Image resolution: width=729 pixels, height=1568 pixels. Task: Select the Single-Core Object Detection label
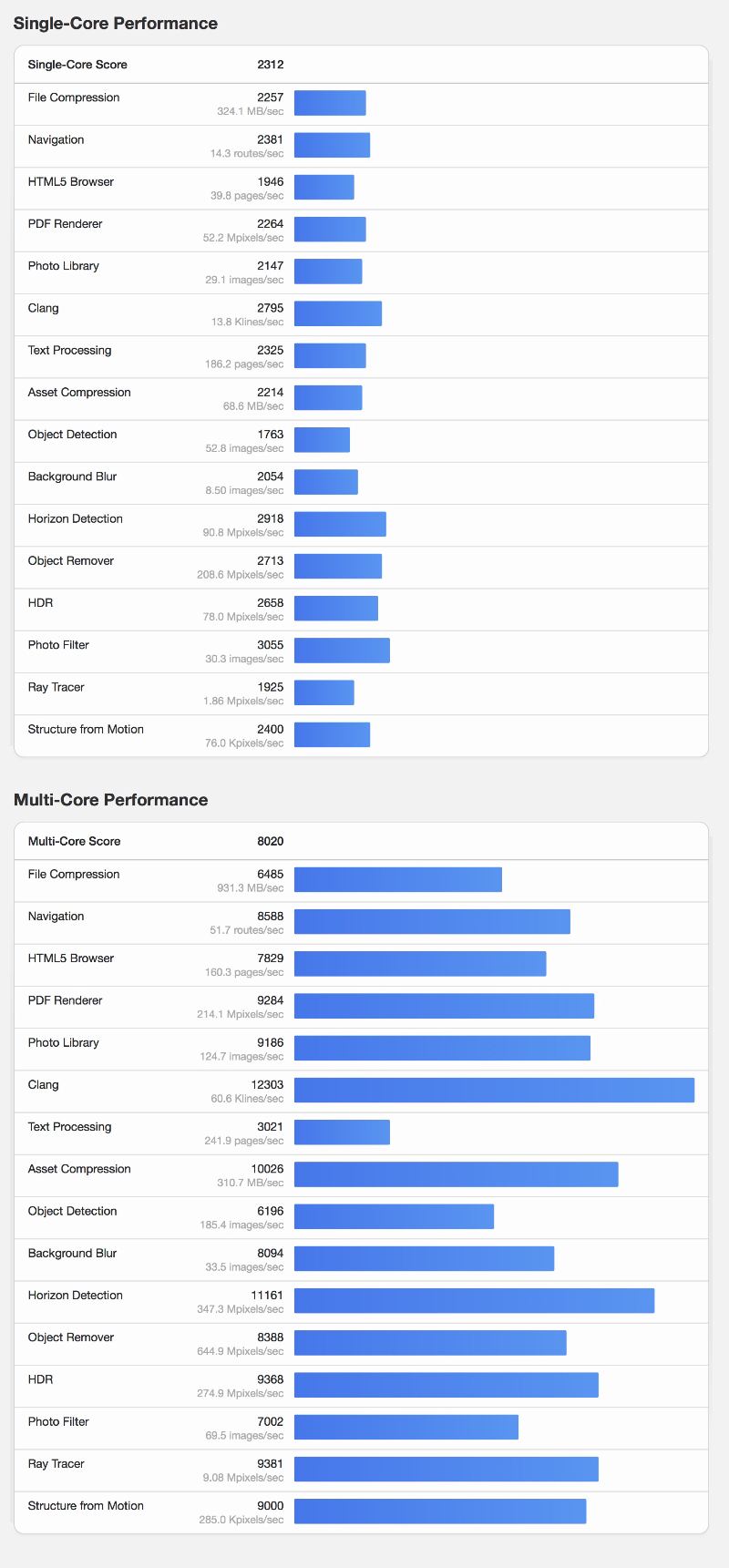pos(73,435)
